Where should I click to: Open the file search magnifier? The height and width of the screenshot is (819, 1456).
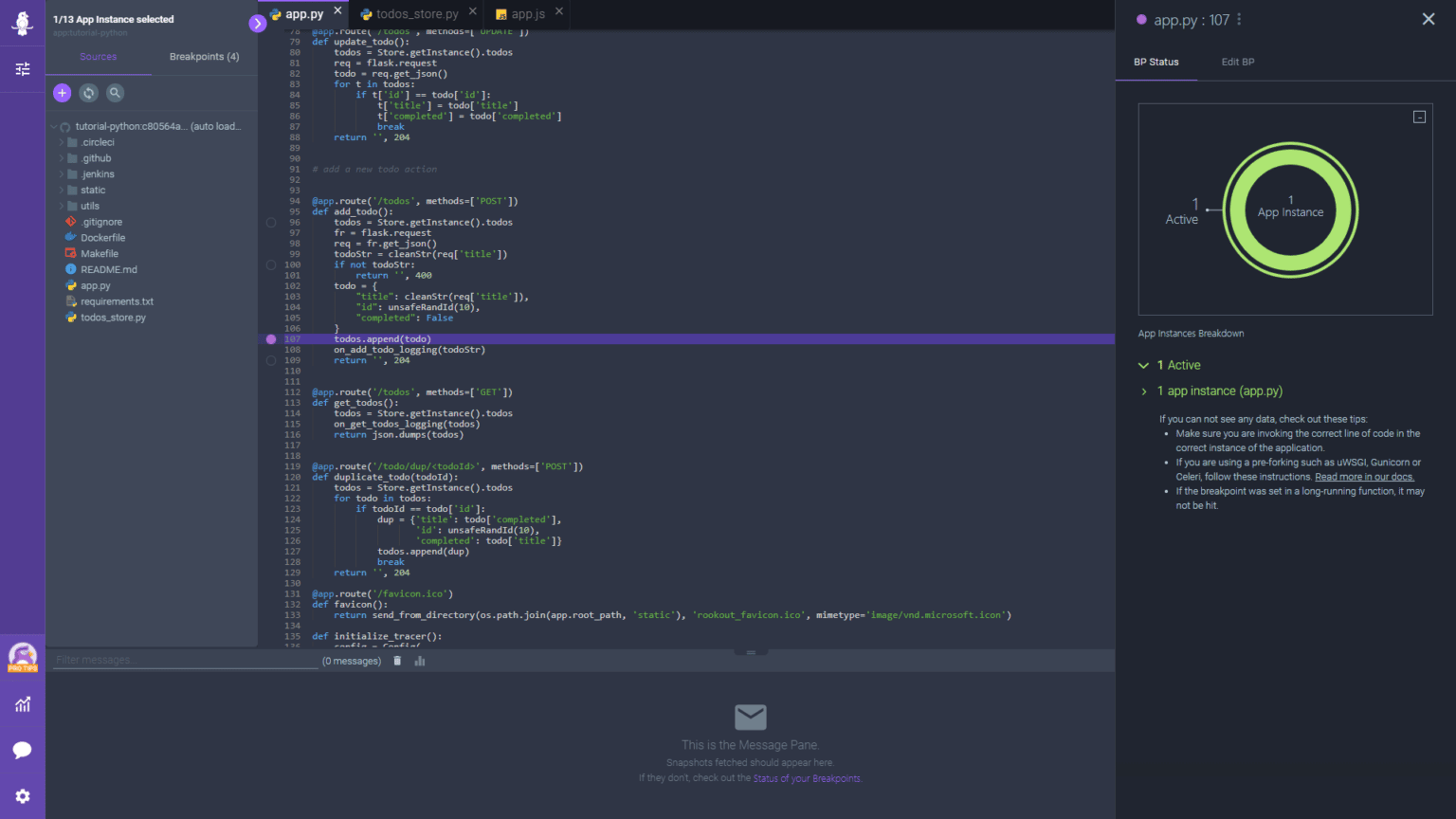pos(115,93)
